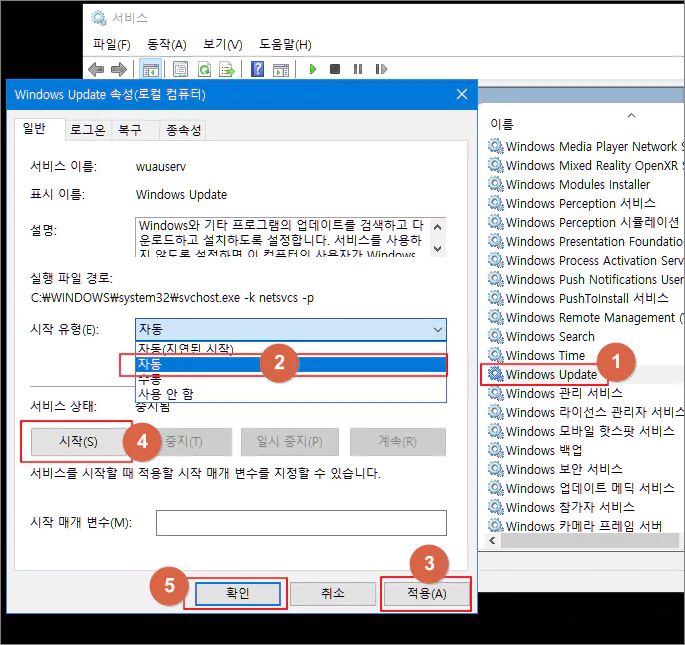Click the green Start service icon

[312, 69]
